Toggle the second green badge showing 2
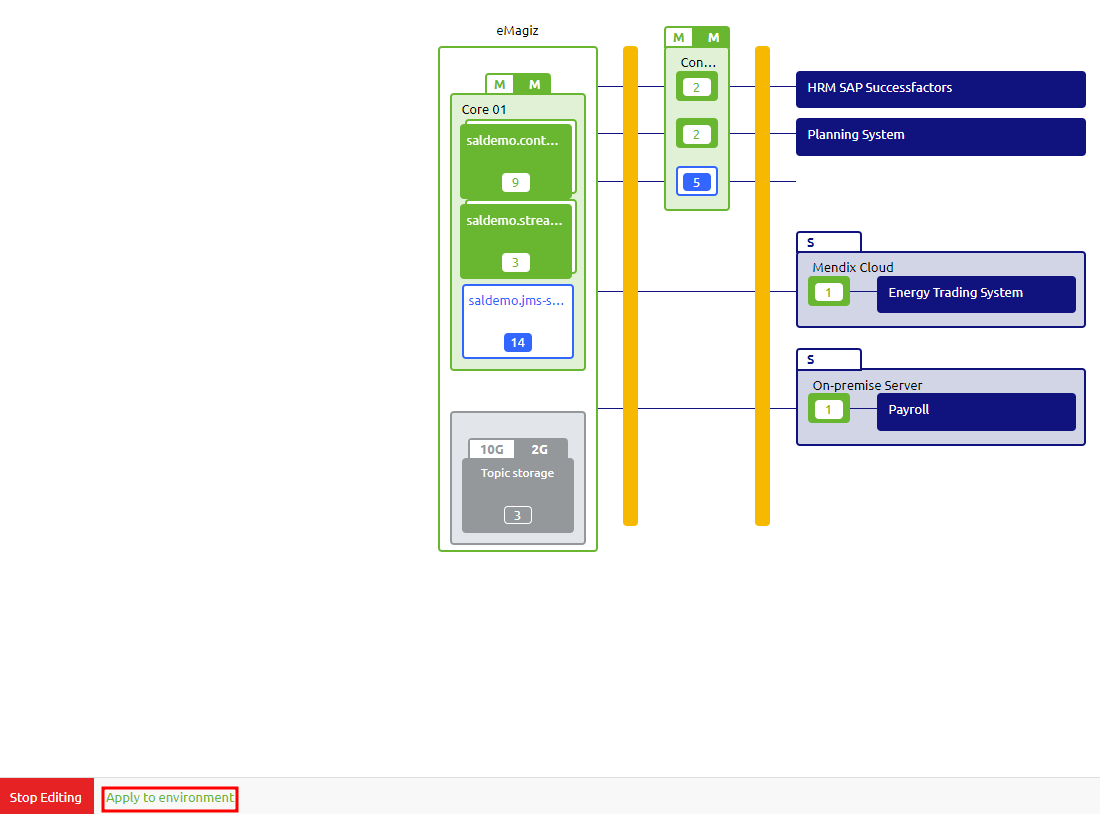Screen dimensions: 1100x814 coord(696,133)
